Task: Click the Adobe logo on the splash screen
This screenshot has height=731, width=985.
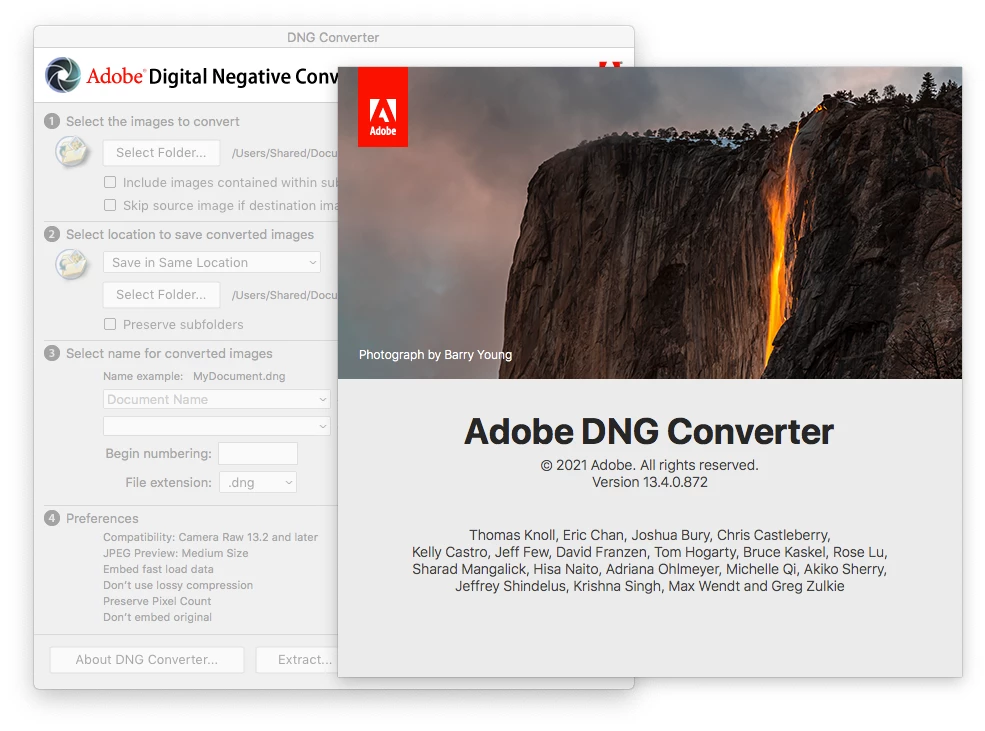Action: [383, 107]
